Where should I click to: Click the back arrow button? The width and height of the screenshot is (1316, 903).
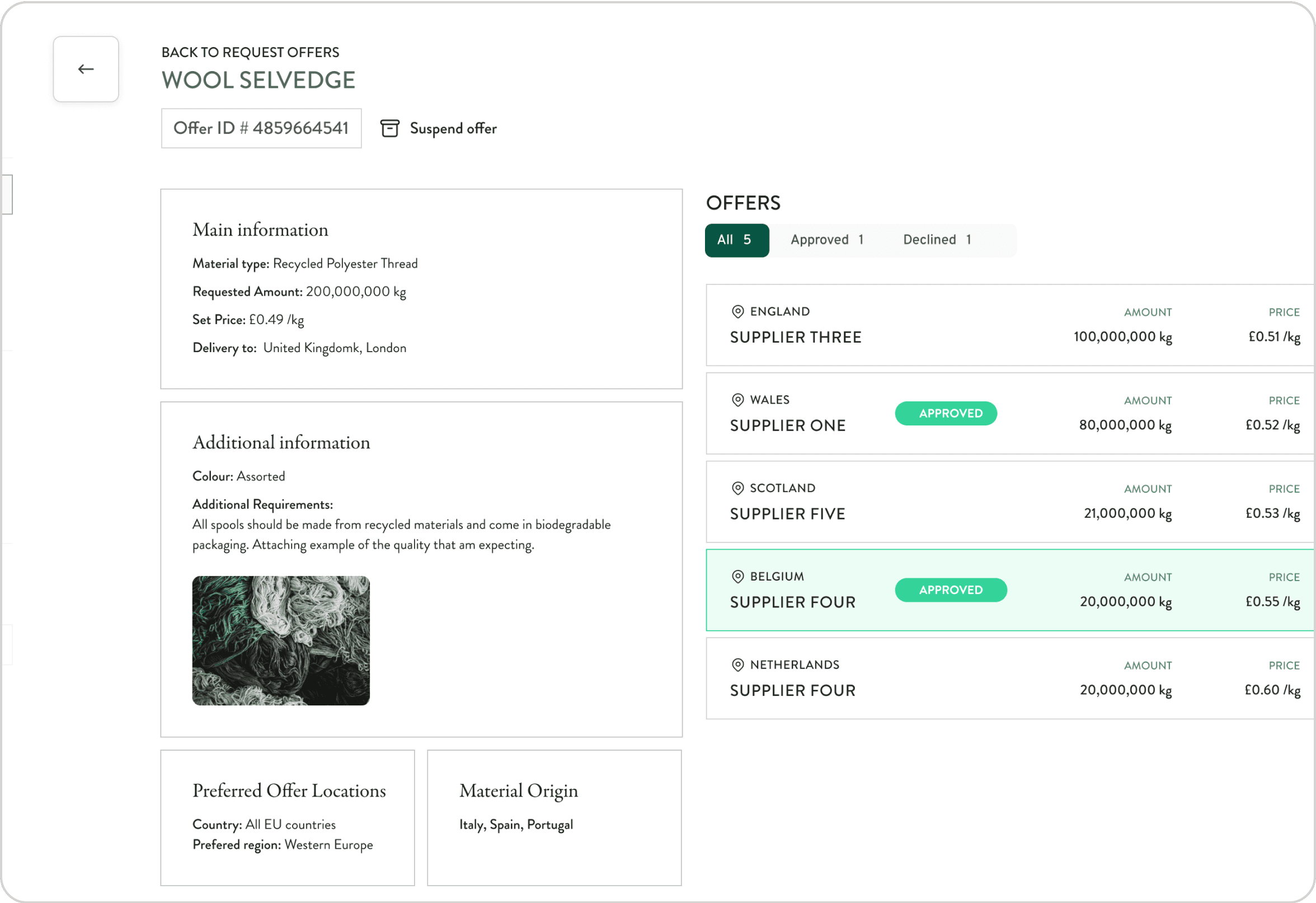coord(86,69)
